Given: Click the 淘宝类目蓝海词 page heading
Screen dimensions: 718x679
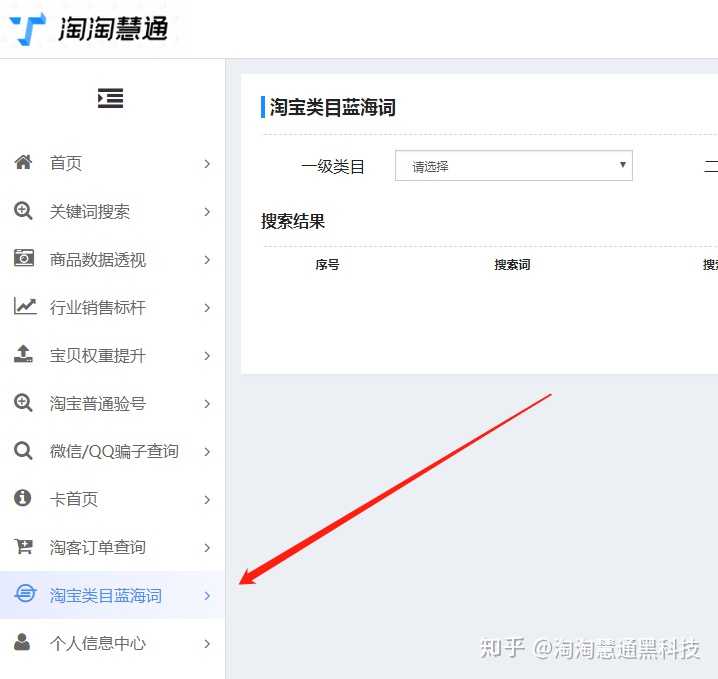Looking at the screenshot, I should pos(332,107).
